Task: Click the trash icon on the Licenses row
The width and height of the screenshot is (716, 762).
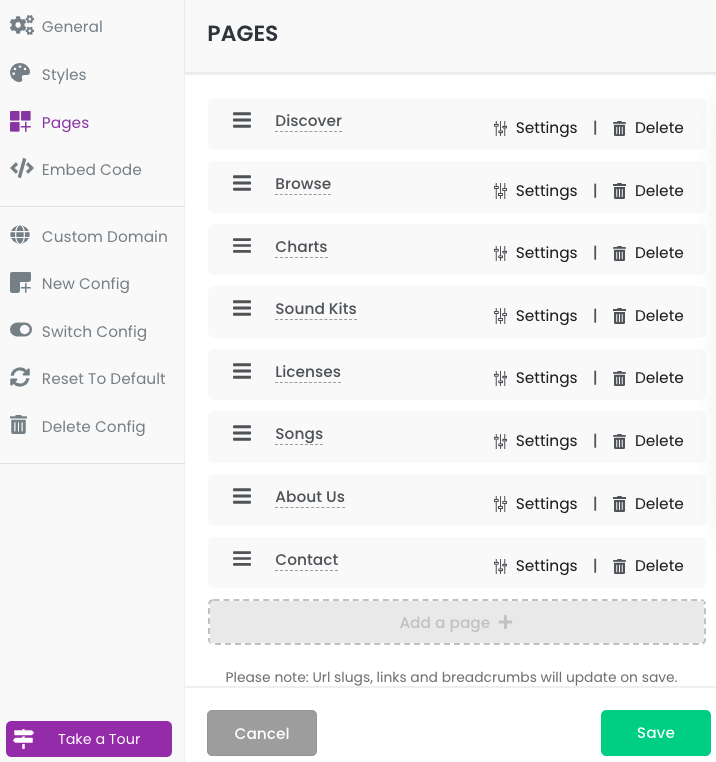Action: 619,378
